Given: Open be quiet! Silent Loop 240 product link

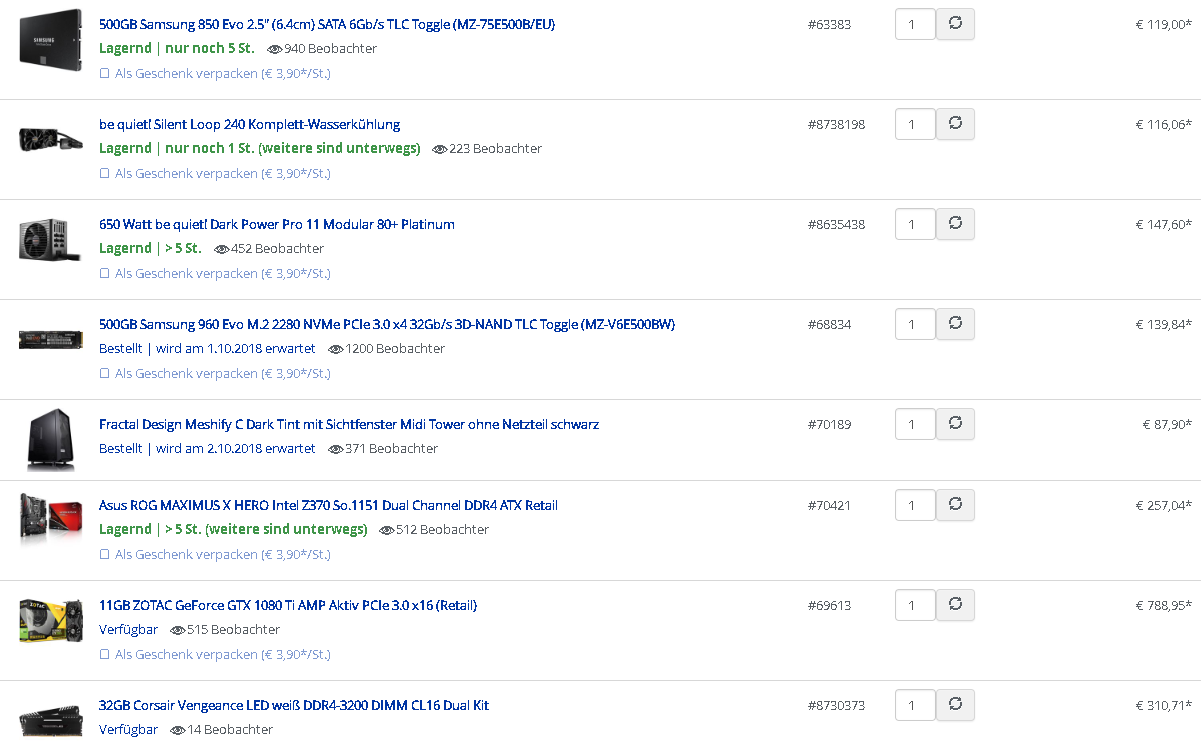Looking at the screenshot, I should point(249,124).
